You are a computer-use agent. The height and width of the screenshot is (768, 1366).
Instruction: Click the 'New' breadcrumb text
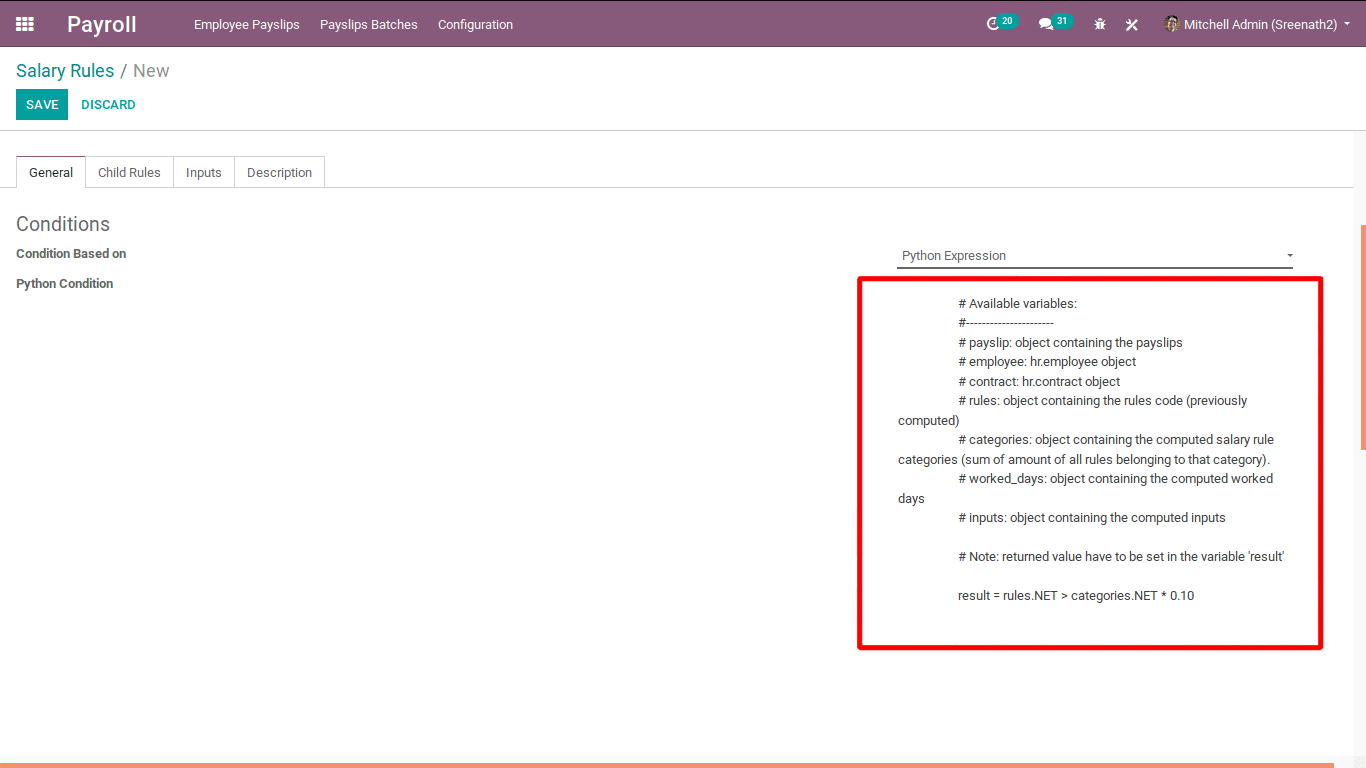coord(151,71)
